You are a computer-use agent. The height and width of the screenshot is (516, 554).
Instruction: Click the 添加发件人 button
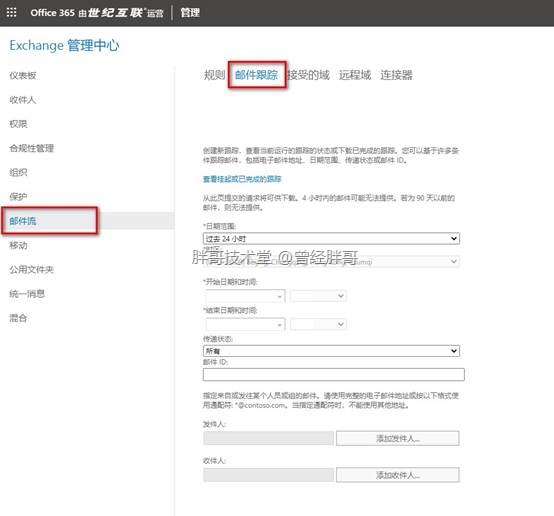(x=397, y=438)
